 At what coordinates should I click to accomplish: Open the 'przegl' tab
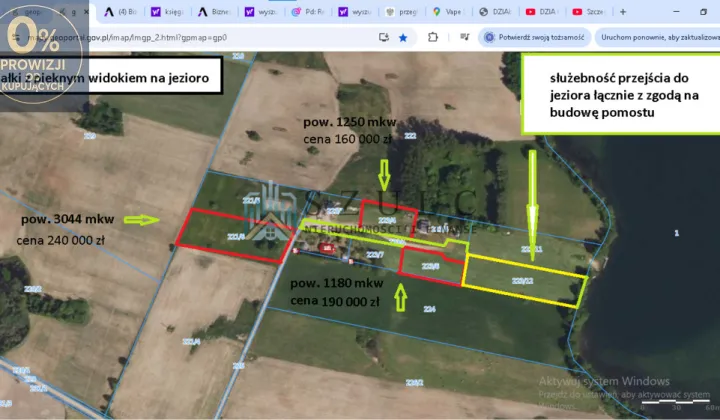pyautogui.click(x=402, y=12)
